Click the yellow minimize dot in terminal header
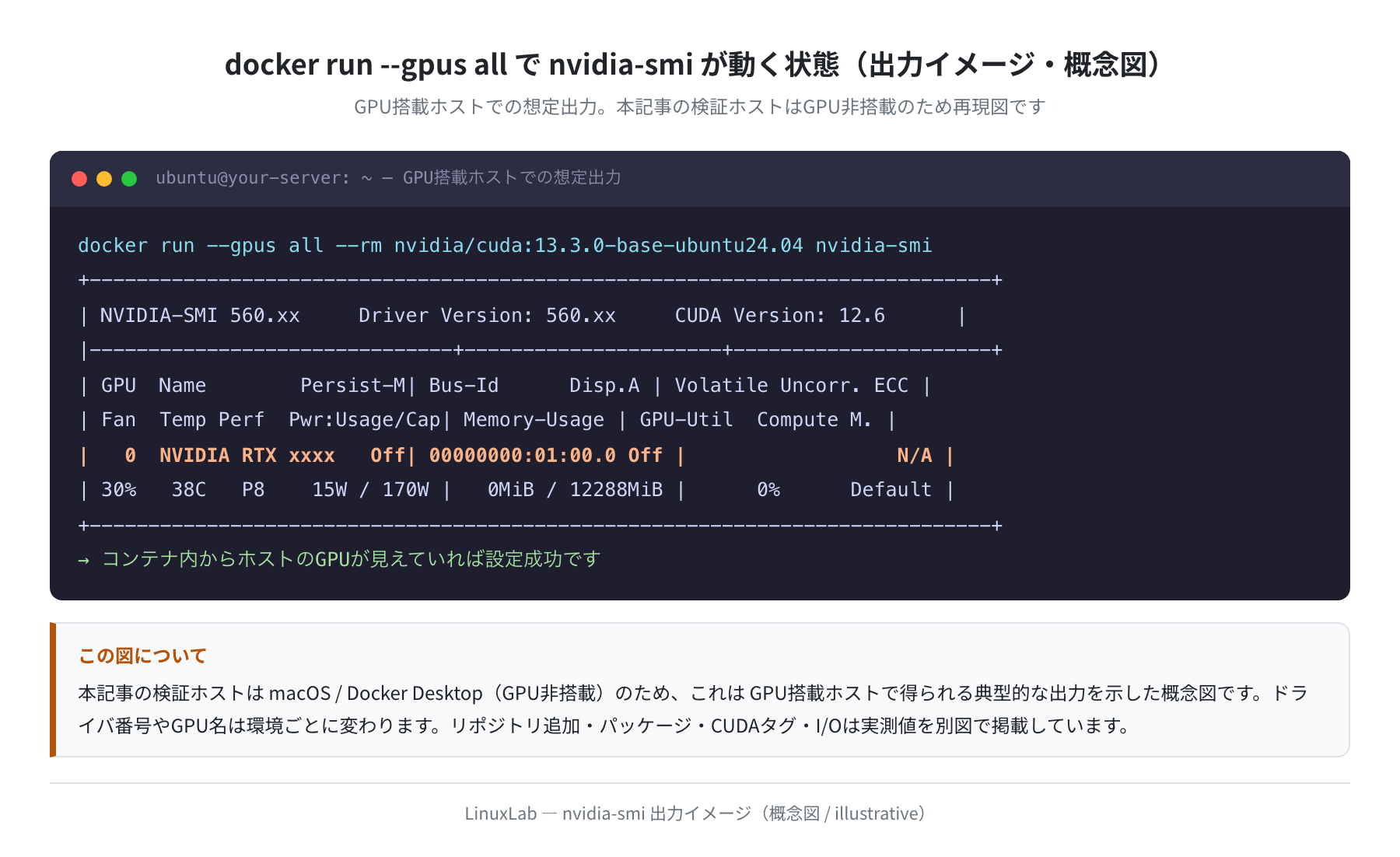Viewport: 1400px width, 857px height. click(104, 179)
